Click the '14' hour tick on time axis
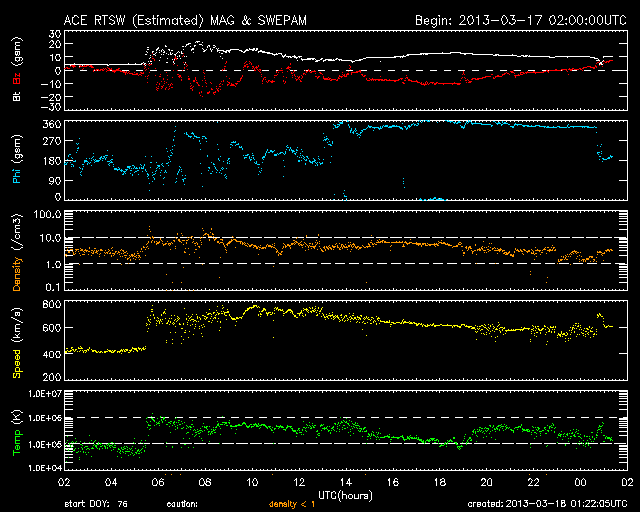640x512 pixels. (346, 483)
